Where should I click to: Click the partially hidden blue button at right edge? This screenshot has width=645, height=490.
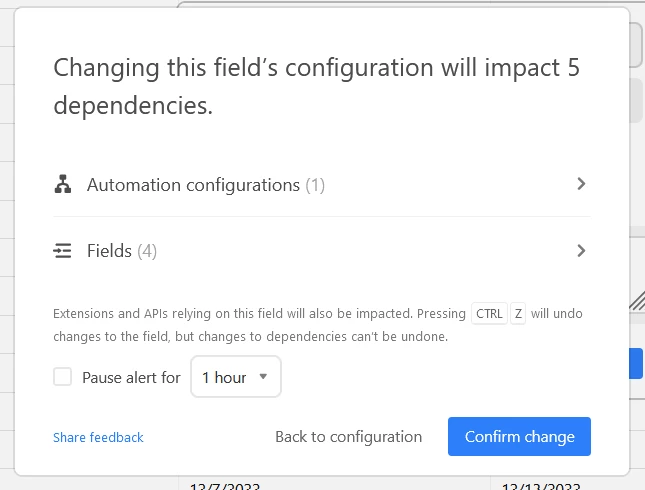[x=636, y=363]
